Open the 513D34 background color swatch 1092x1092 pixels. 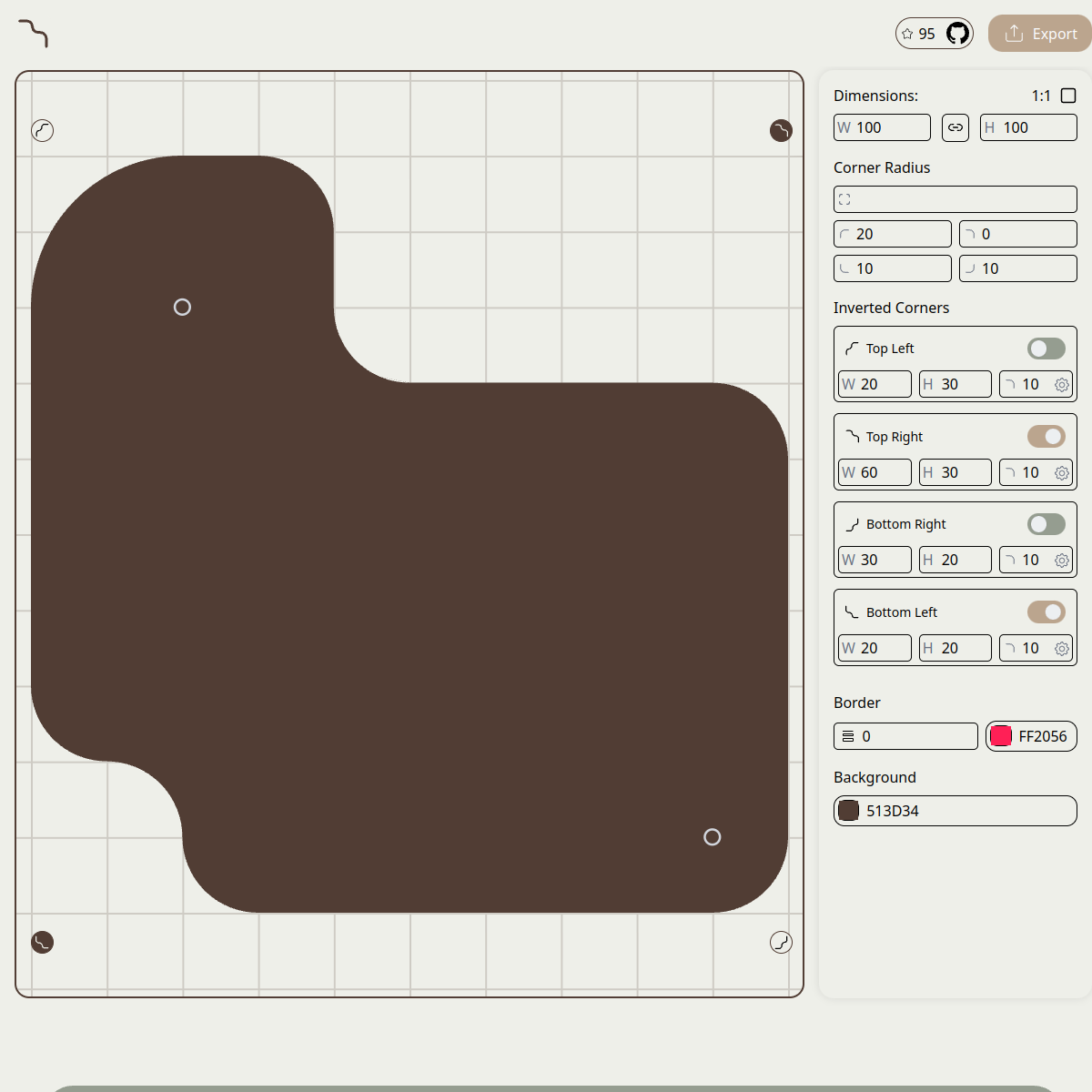(849, 811)
